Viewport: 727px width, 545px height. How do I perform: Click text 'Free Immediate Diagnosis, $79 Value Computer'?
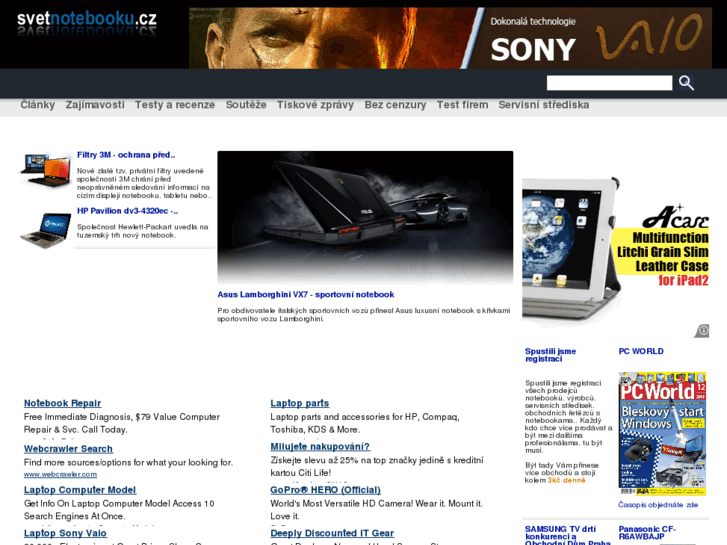122,417
